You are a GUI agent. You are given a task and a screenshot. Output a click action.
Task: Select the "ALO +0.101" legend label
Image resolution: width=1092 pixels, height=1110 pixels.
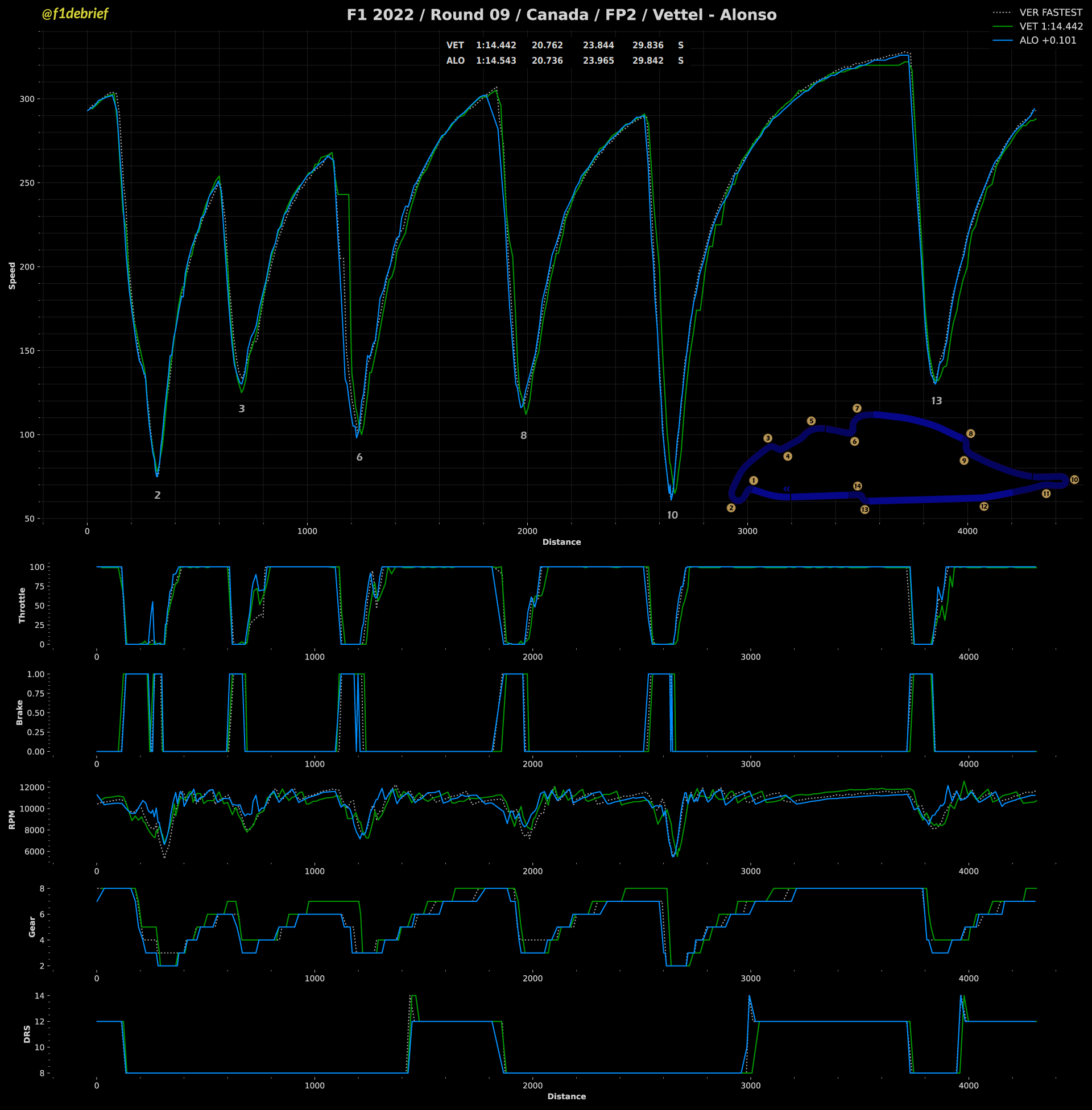(x=1048, y=41)
